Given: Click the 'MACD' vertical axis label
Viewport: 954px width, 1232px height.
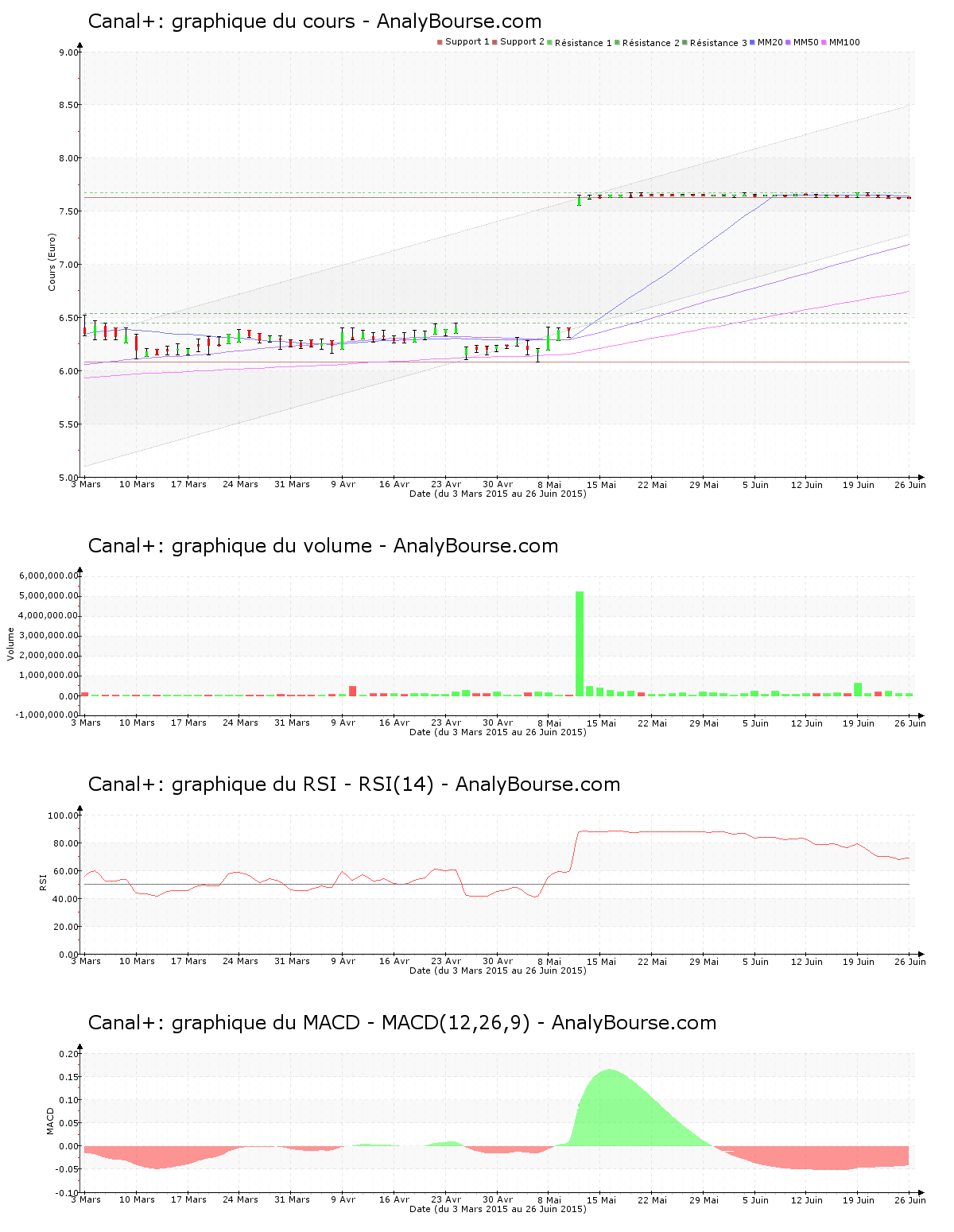Looking at the screenshot, I should pyautogui.click(x=51, y=1121).
